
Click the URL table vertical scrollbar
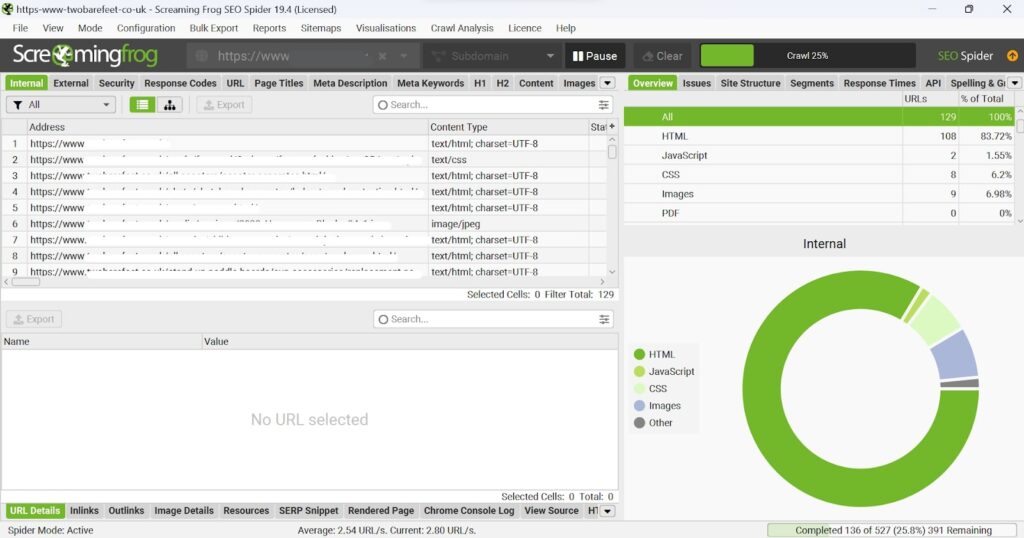(612, 206)
